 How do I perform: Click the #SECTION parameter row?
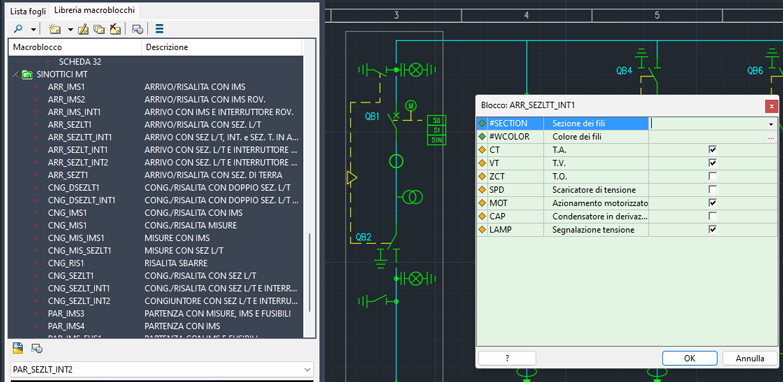pos(627,123)
